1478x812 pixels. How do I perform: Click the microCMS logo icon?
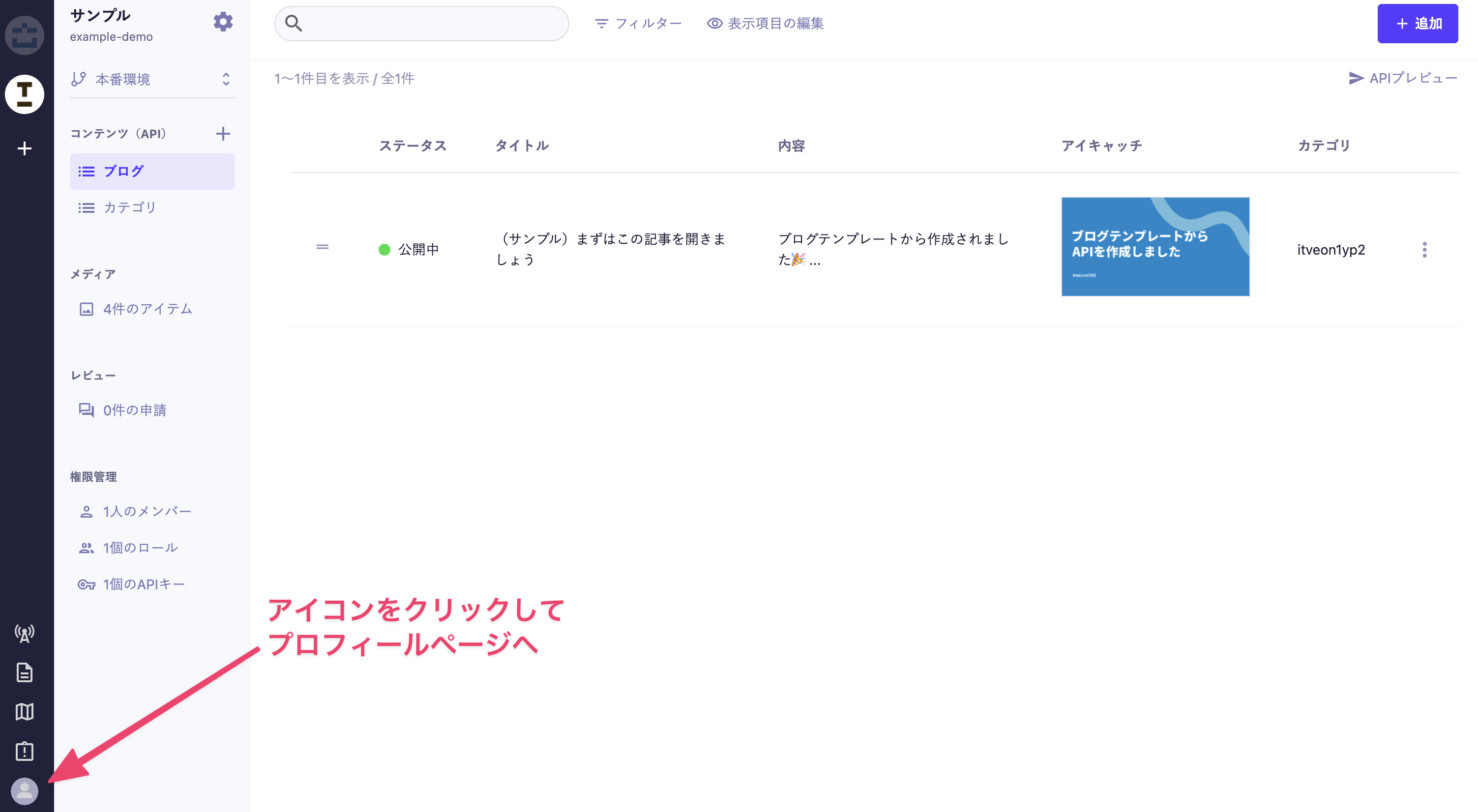pyautogui.click(x=25, y=35)
